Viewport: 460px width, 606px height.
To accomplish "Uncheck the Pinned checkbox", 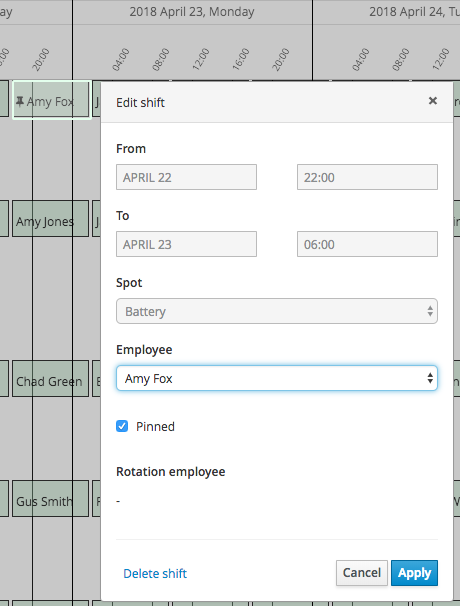I will [x=122, y=426].
